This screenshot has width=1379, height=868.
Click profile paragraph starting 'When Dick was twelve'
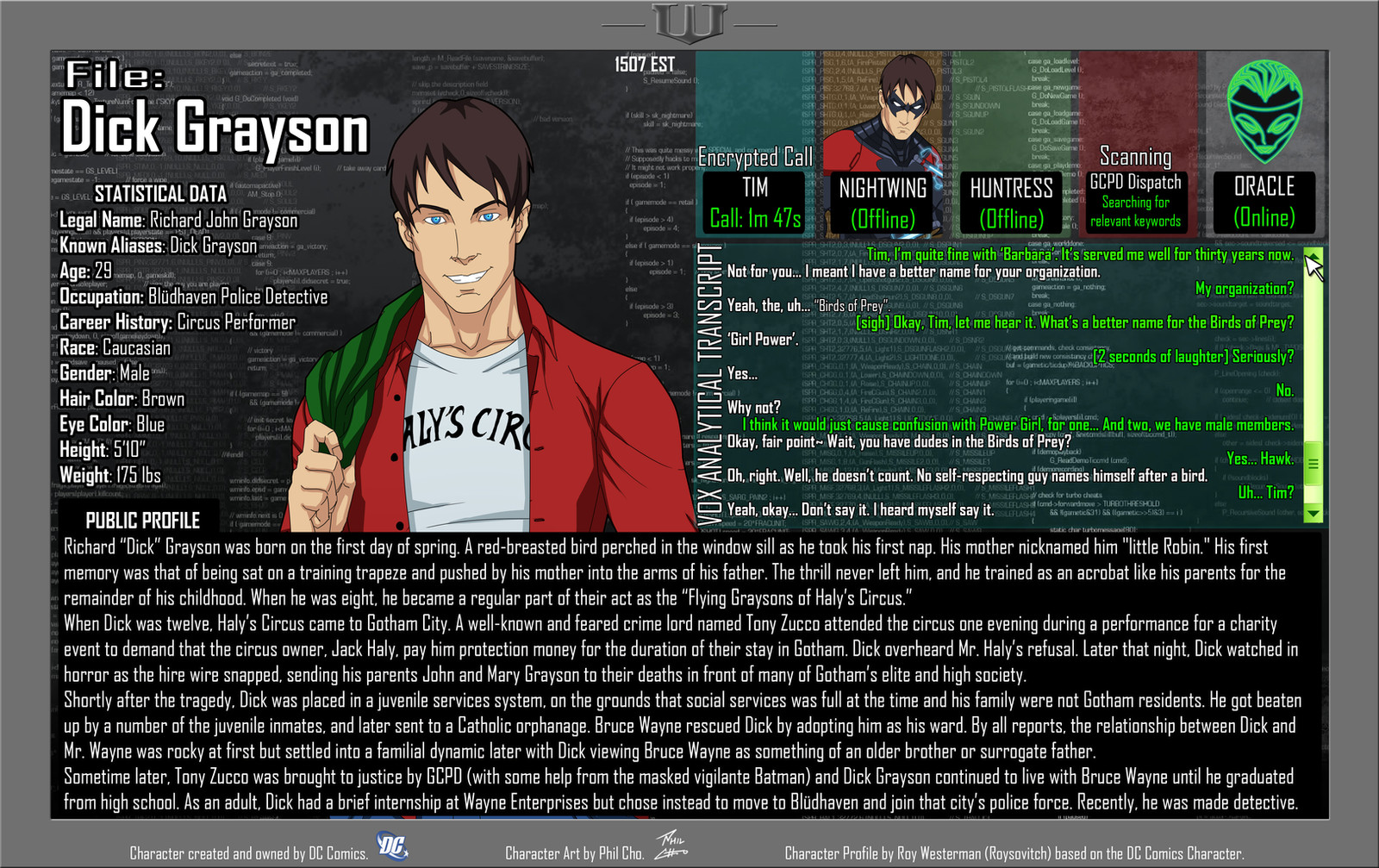pyautogui.click(x=681, y=649)
